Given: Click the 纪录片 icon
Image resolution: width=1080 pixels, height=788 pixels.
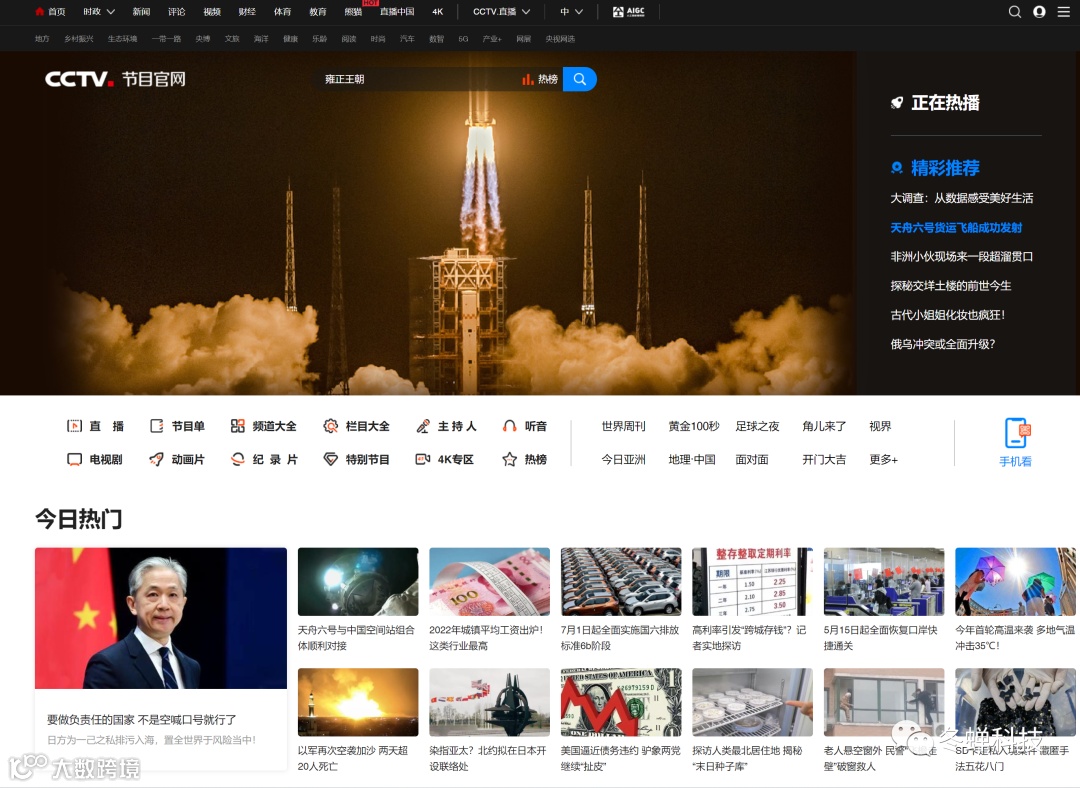Looking at the screenshot, I should click(238, 459).
